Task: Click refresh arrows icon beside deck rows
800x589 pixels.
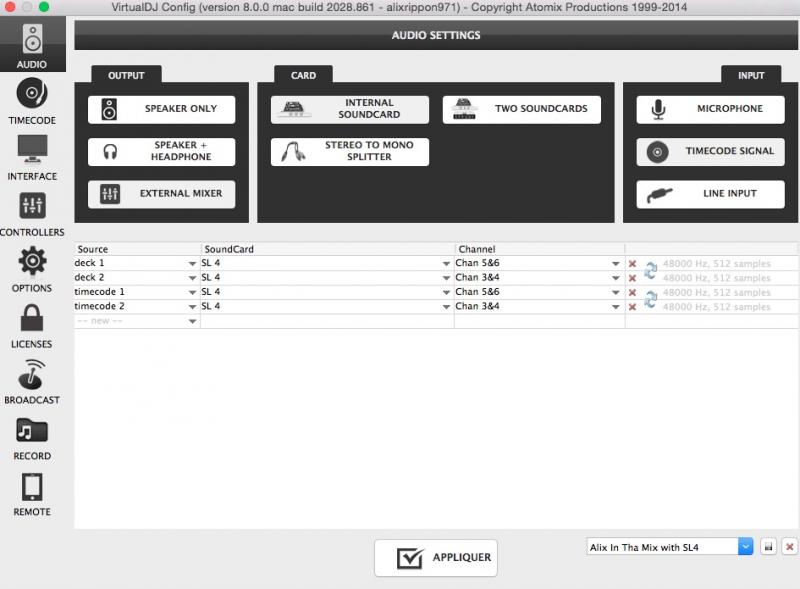Action: click(x=651, y=271)
